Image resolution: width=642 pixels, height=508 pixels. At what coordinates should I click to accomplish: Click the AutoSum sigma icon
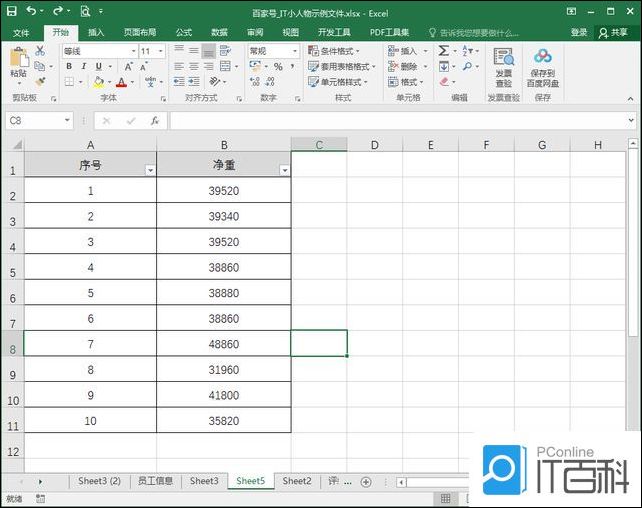point(443,51)
